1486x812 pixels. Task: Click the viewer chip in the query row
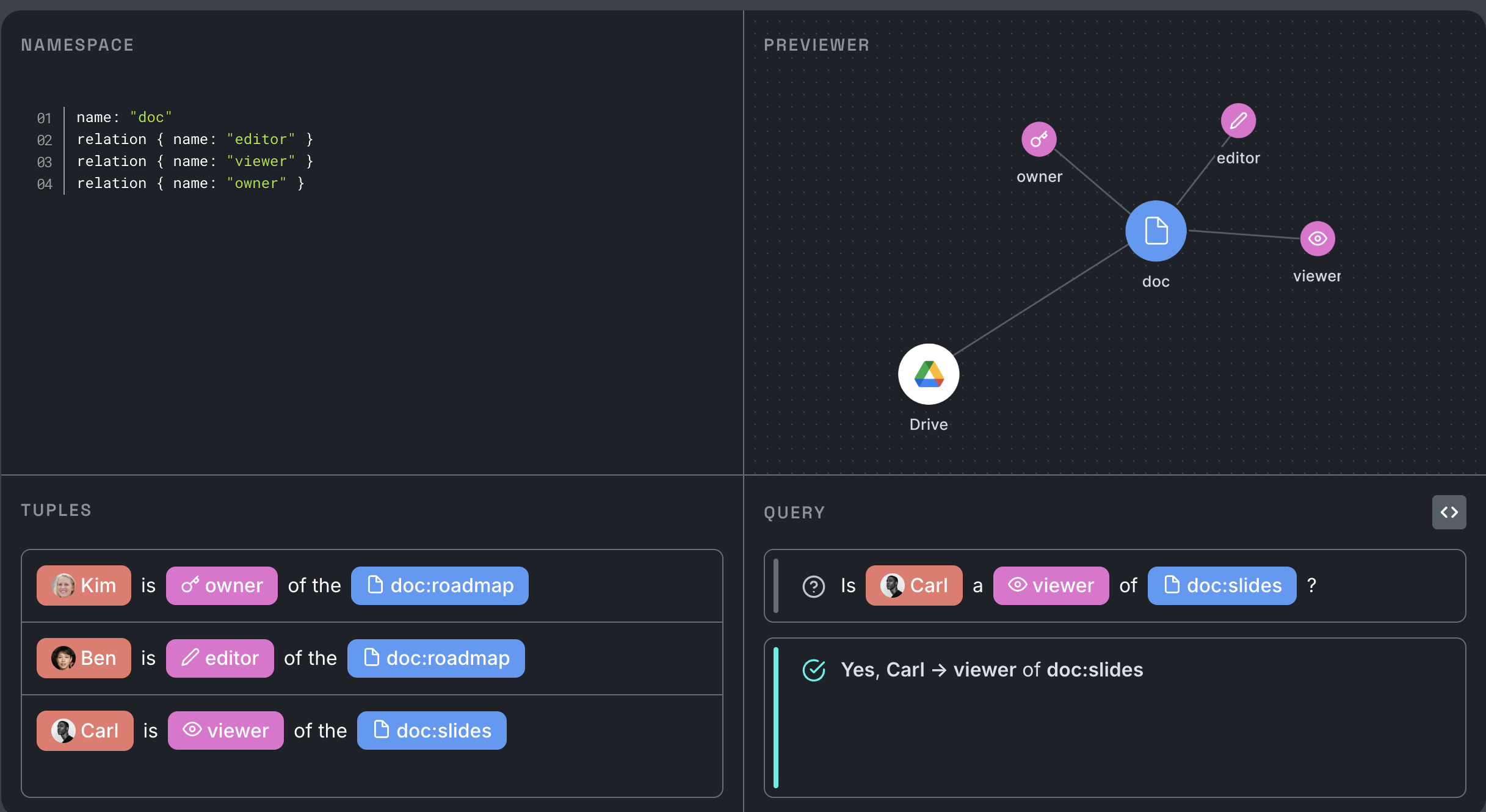pos(1051,585)
